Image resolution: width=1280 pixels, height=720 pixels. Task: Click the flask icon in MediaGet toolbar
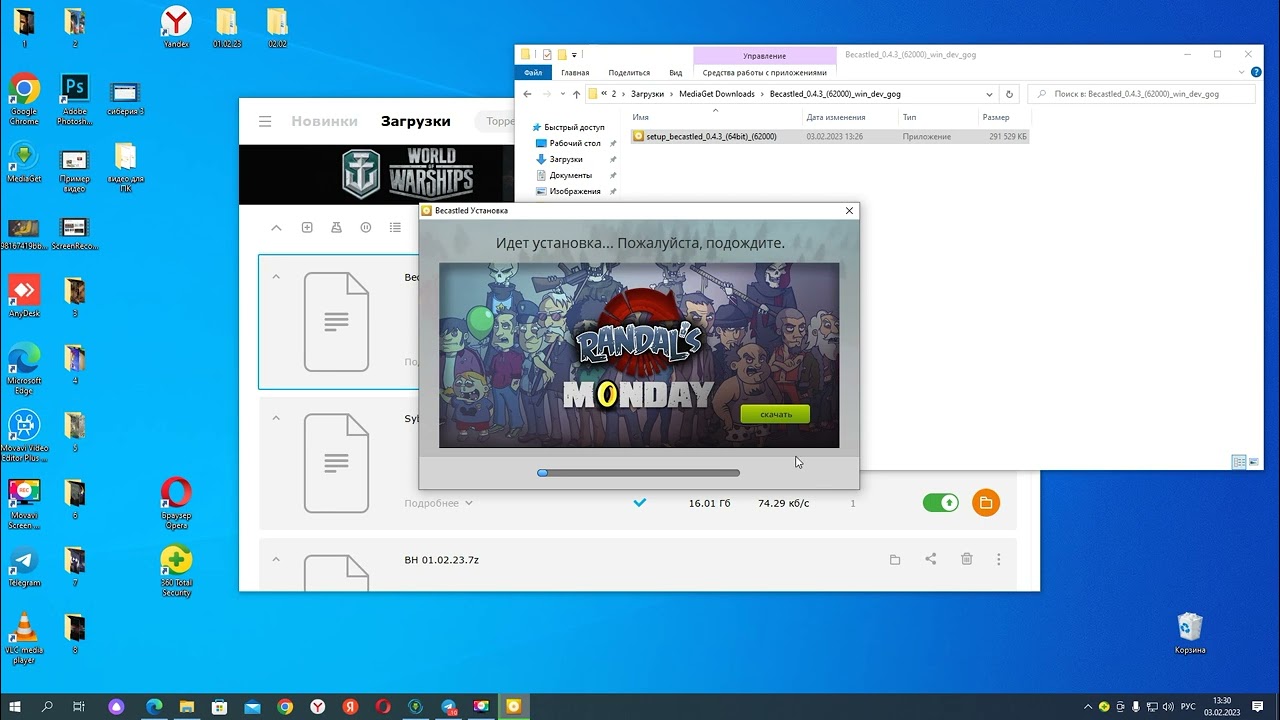tap(336, 227)
